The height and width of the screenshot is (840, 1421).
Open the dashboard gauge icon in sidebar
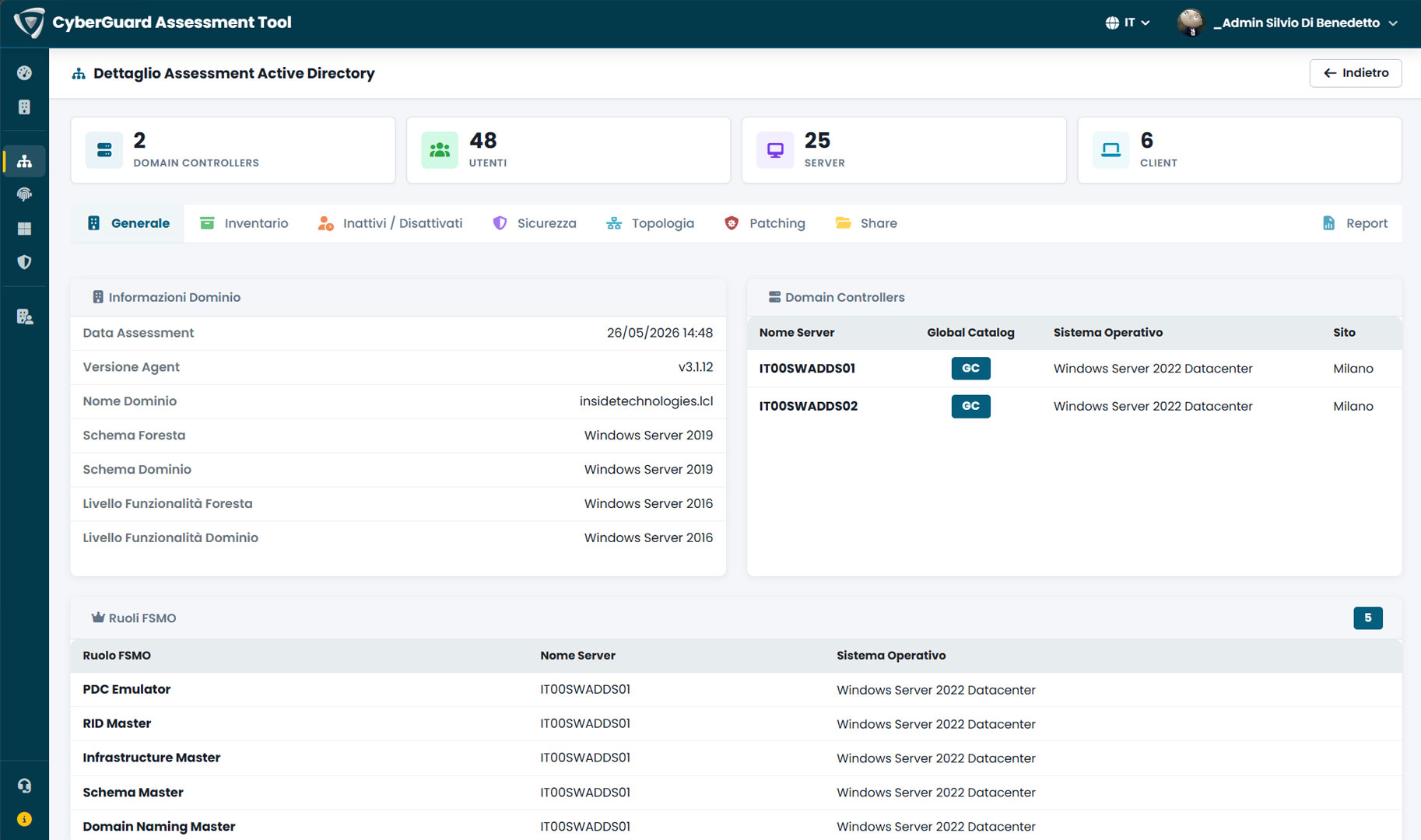(24, 72)
